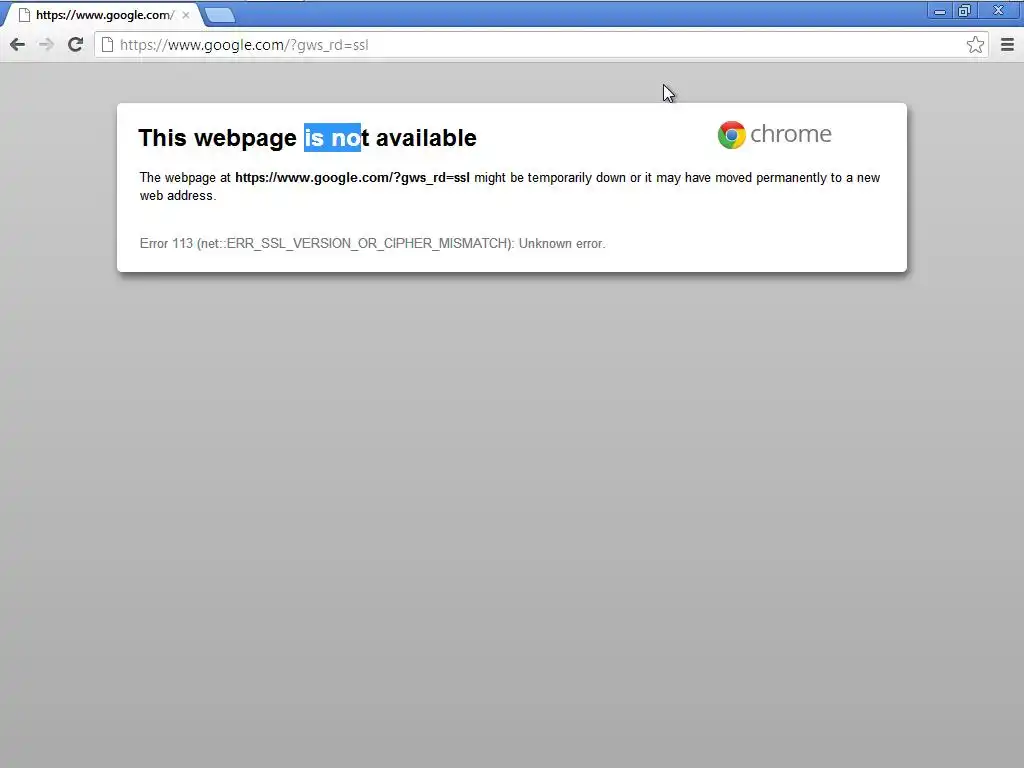Screen dimensions: 1024x768
Task: Reload the page with refresh icon
Action: 76,44
